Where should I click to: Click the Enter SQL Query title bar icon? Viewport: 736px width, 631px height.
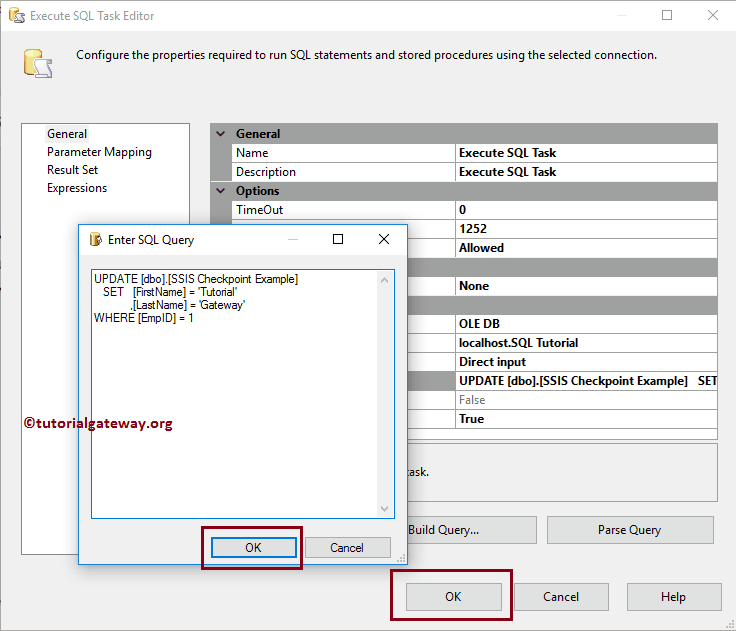[96, 239]
